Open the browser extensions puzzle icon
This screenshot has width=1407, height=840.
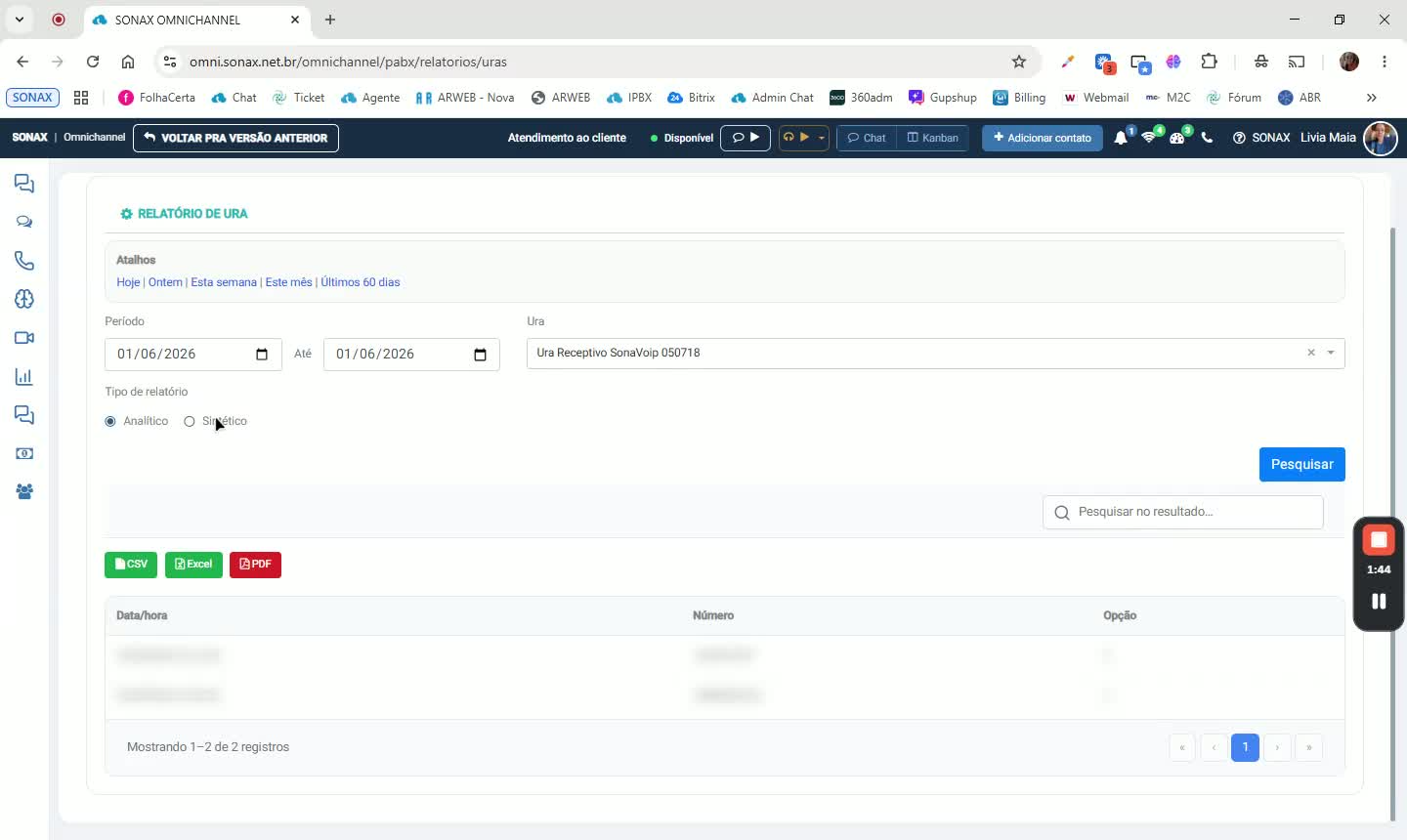[x=1209, y=62]
